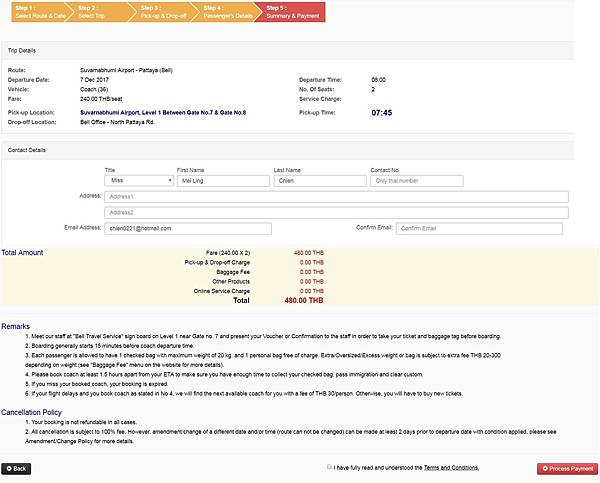This screenshot has width=600, height=483.
Task: Go to Step 3 Pick-up & Drop-off
Action: coord(163,12)
